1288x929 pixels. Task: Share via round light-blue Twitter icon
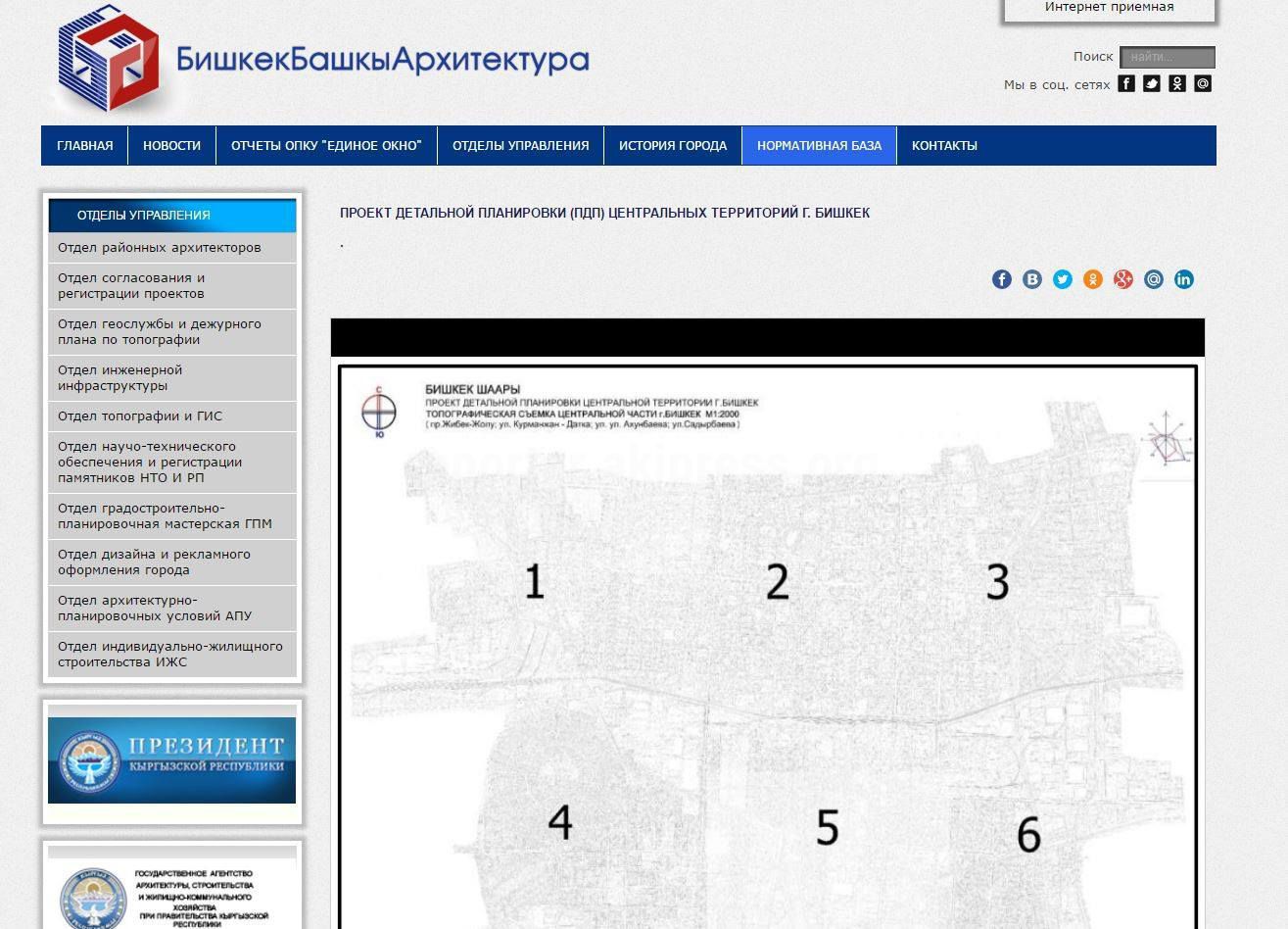point(1063,279)
